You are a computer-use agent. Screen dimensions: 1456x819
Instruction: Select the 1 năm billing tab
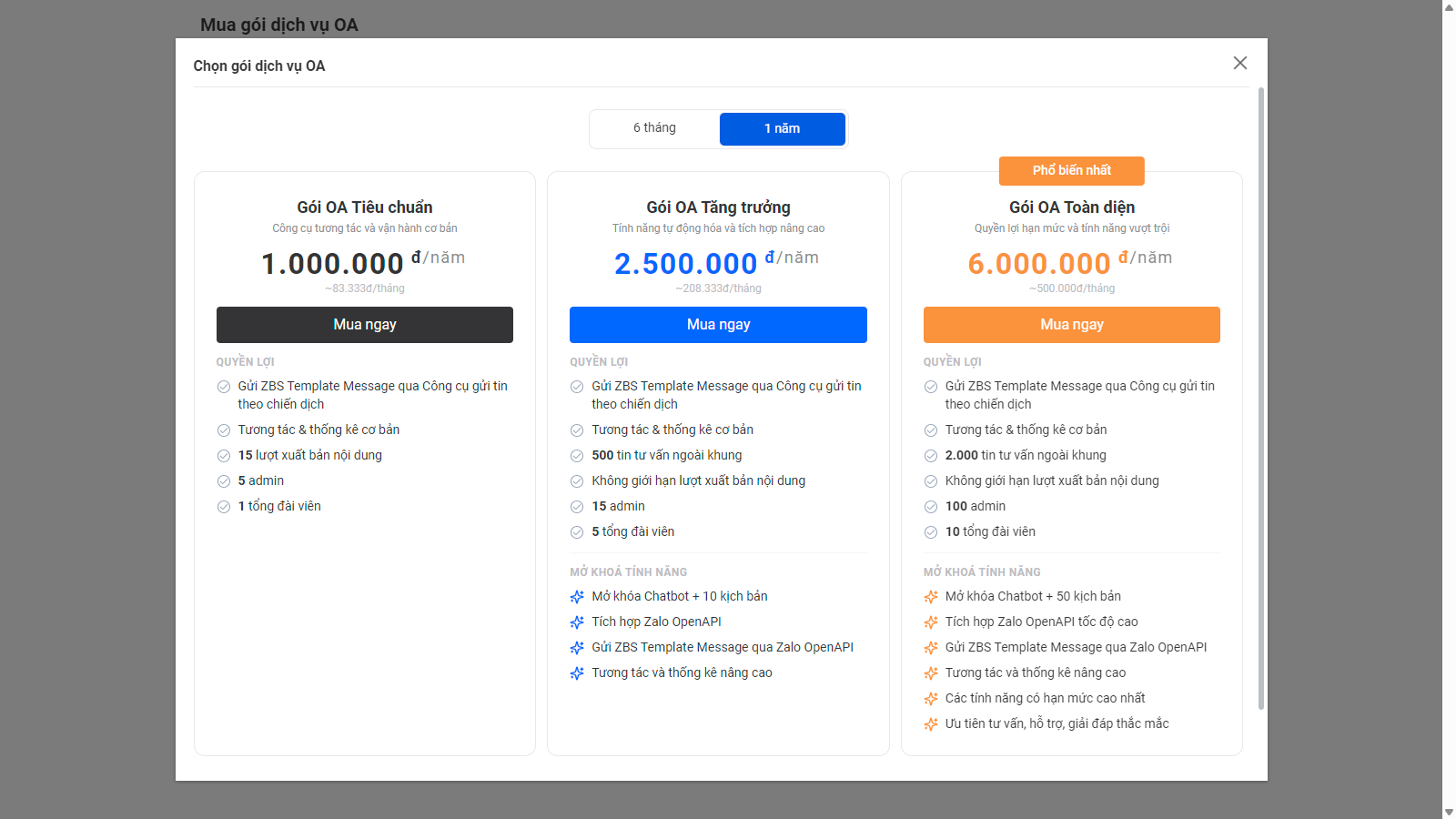pos(783,129)
